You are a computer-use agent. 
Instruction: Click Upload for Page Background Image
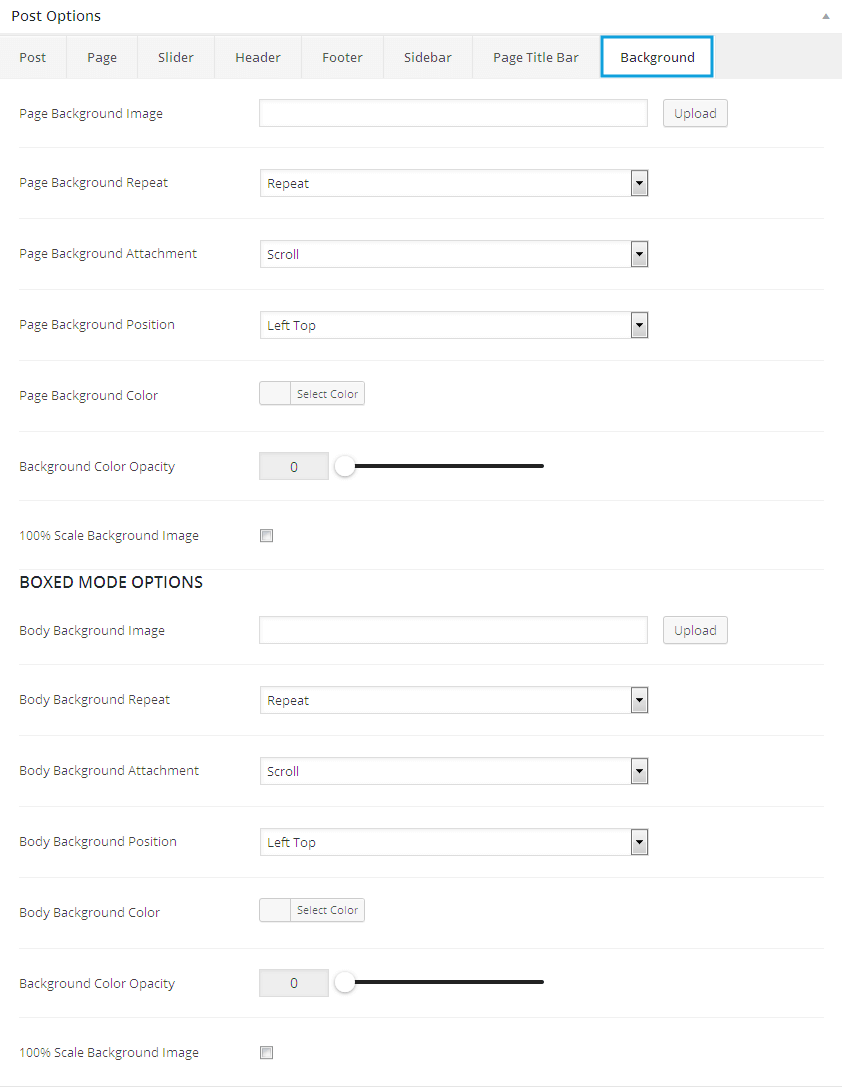point(695,113)
